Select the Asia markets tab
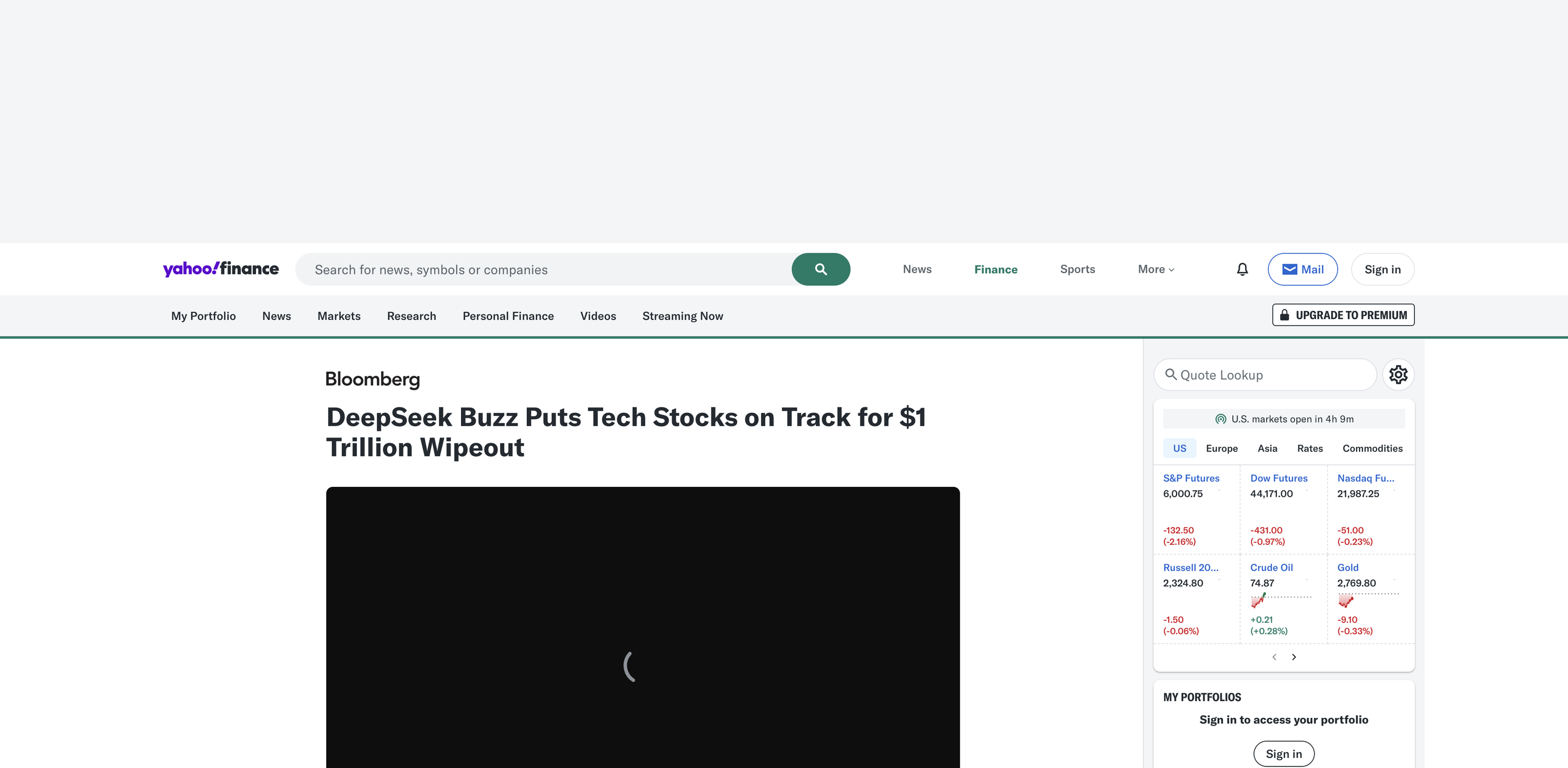The height and width of the screenshot is (768, 1568). [1267, 448]
